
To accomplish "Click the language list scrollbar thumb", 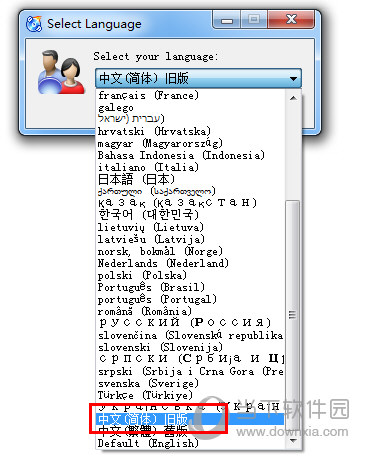I will pos(293,315).
